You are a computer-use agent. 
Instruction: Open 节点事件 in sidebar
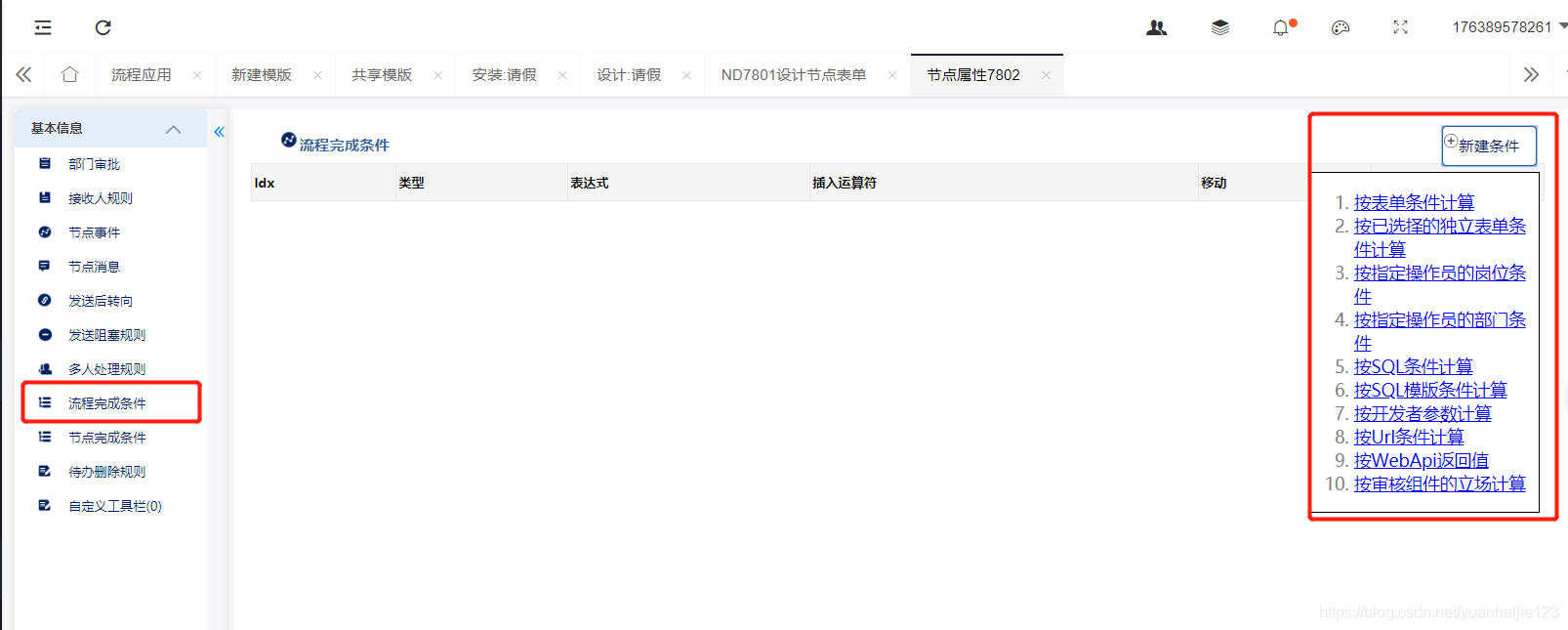click(95, 232)
